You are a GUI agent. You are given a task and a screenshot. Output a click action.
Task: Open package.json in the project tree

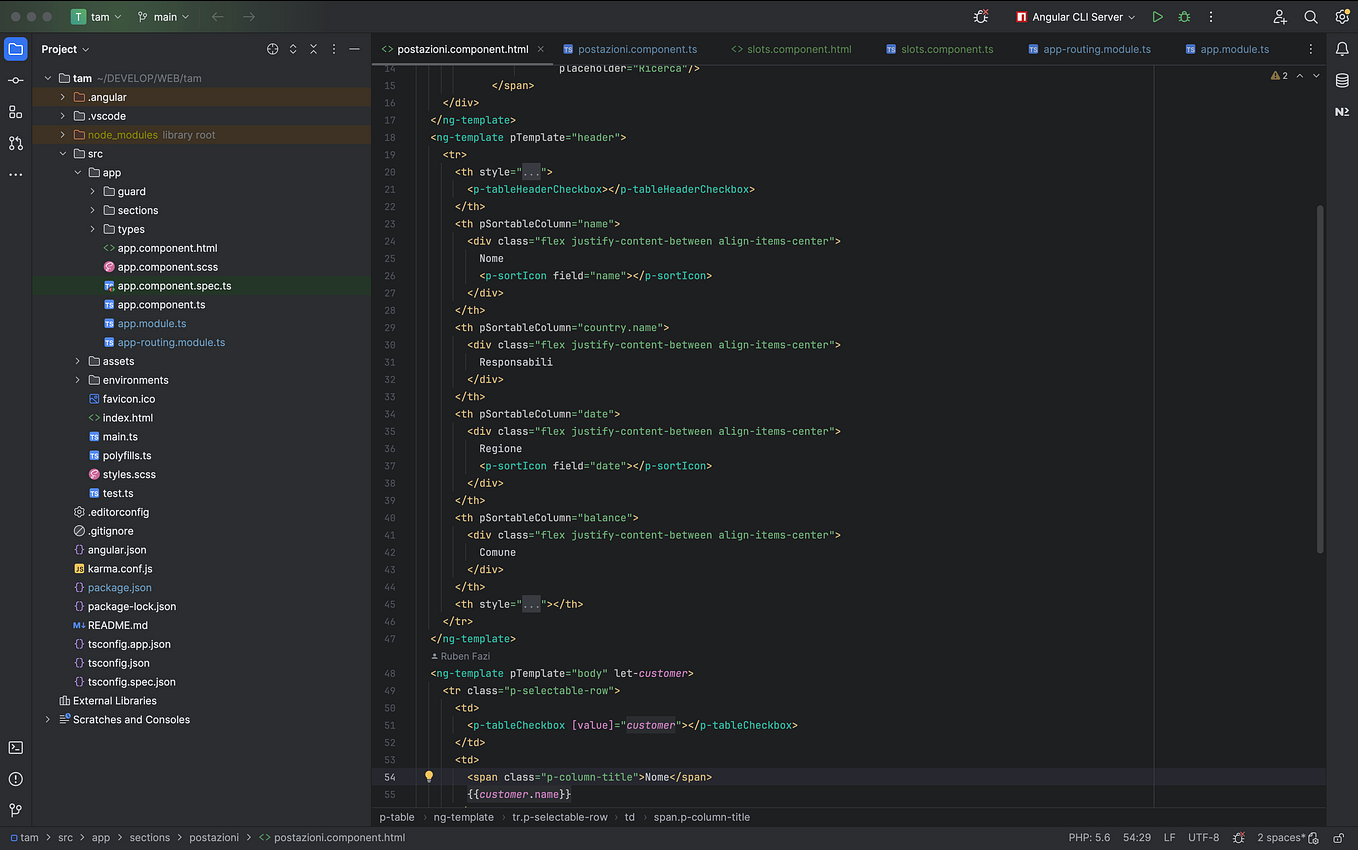point(119,588)
